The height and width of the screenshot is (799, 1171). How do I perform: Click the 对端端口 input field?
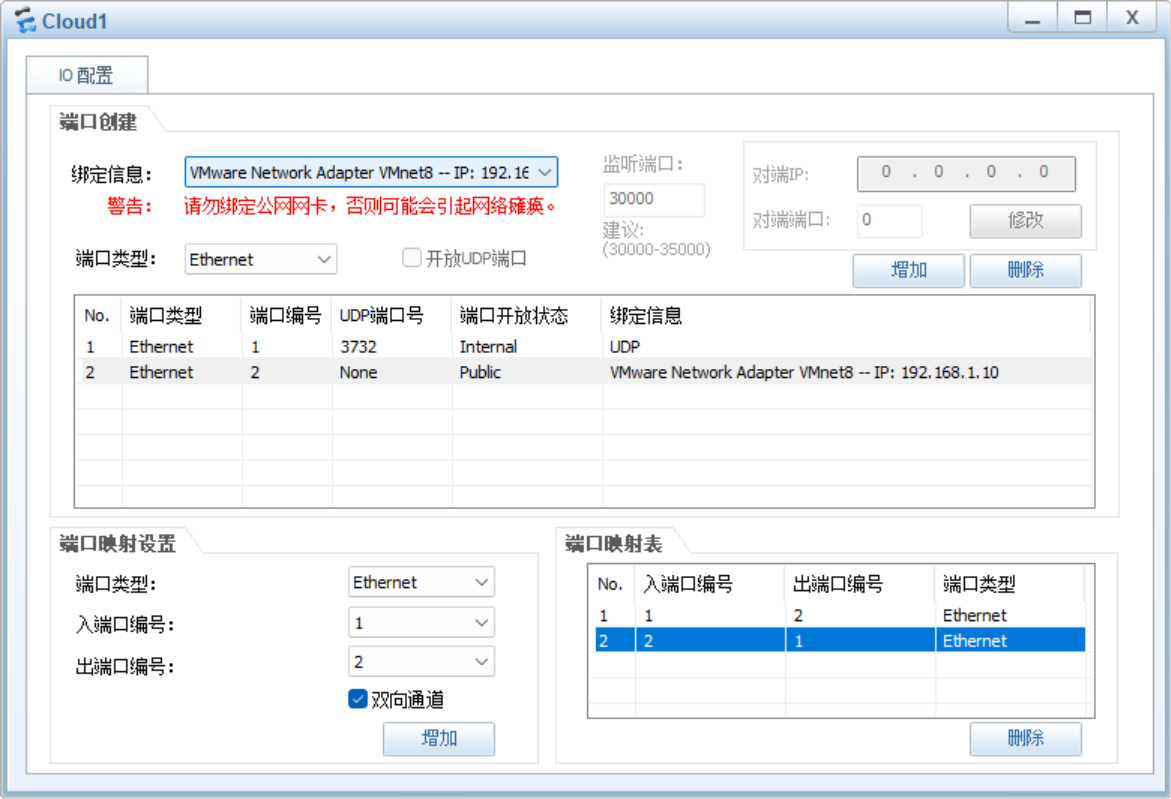tap(889, 220)
